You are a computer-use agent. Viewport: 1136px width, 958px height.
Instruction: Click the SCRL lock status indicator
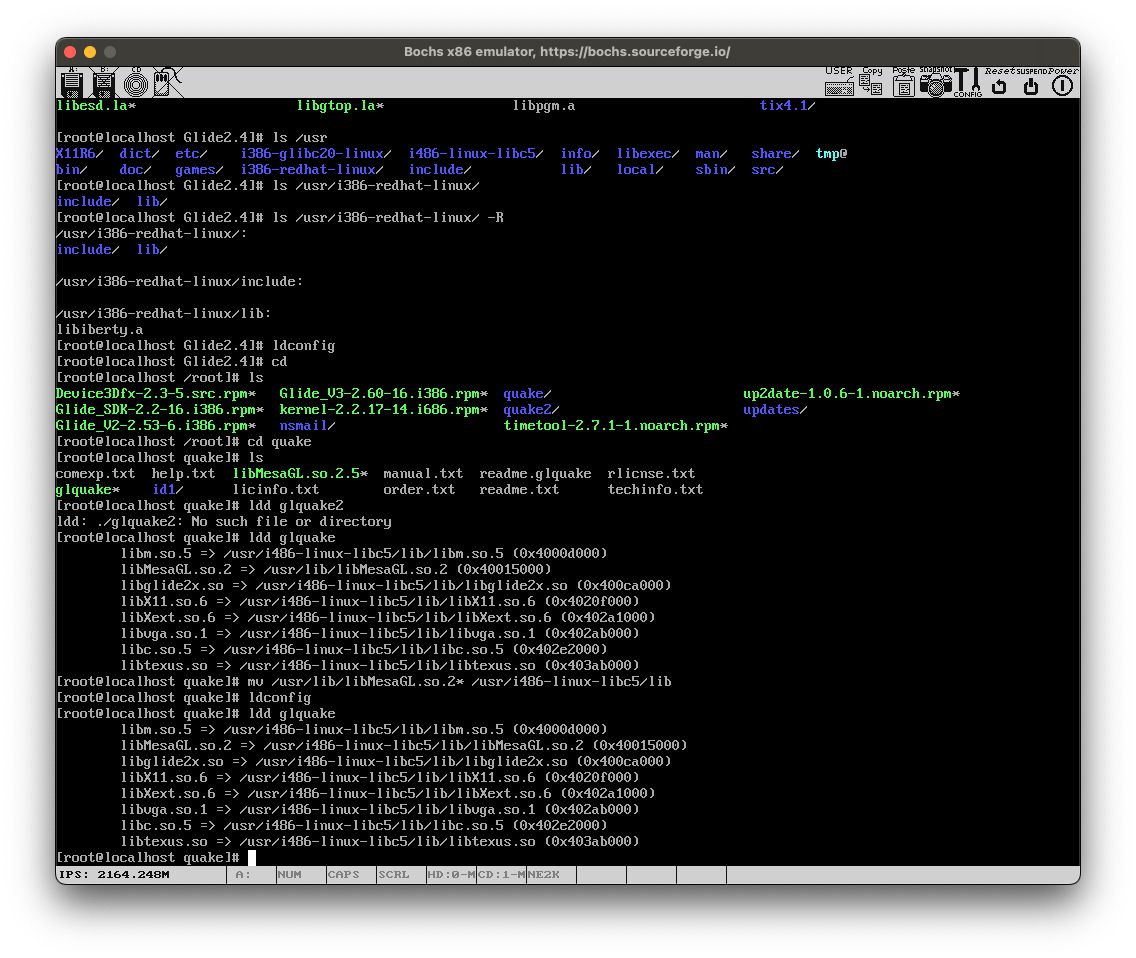tap(401, 875)
